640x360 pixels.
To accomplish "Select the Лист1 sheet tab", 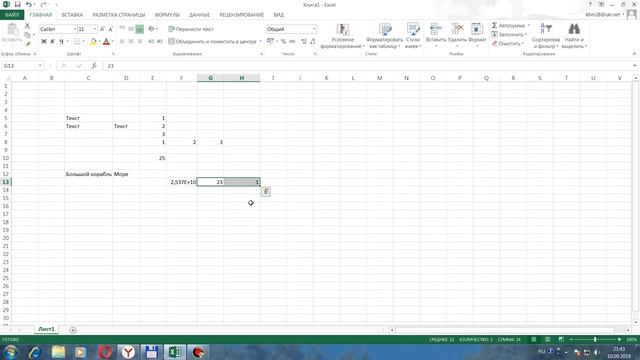I will coord(46,329).
